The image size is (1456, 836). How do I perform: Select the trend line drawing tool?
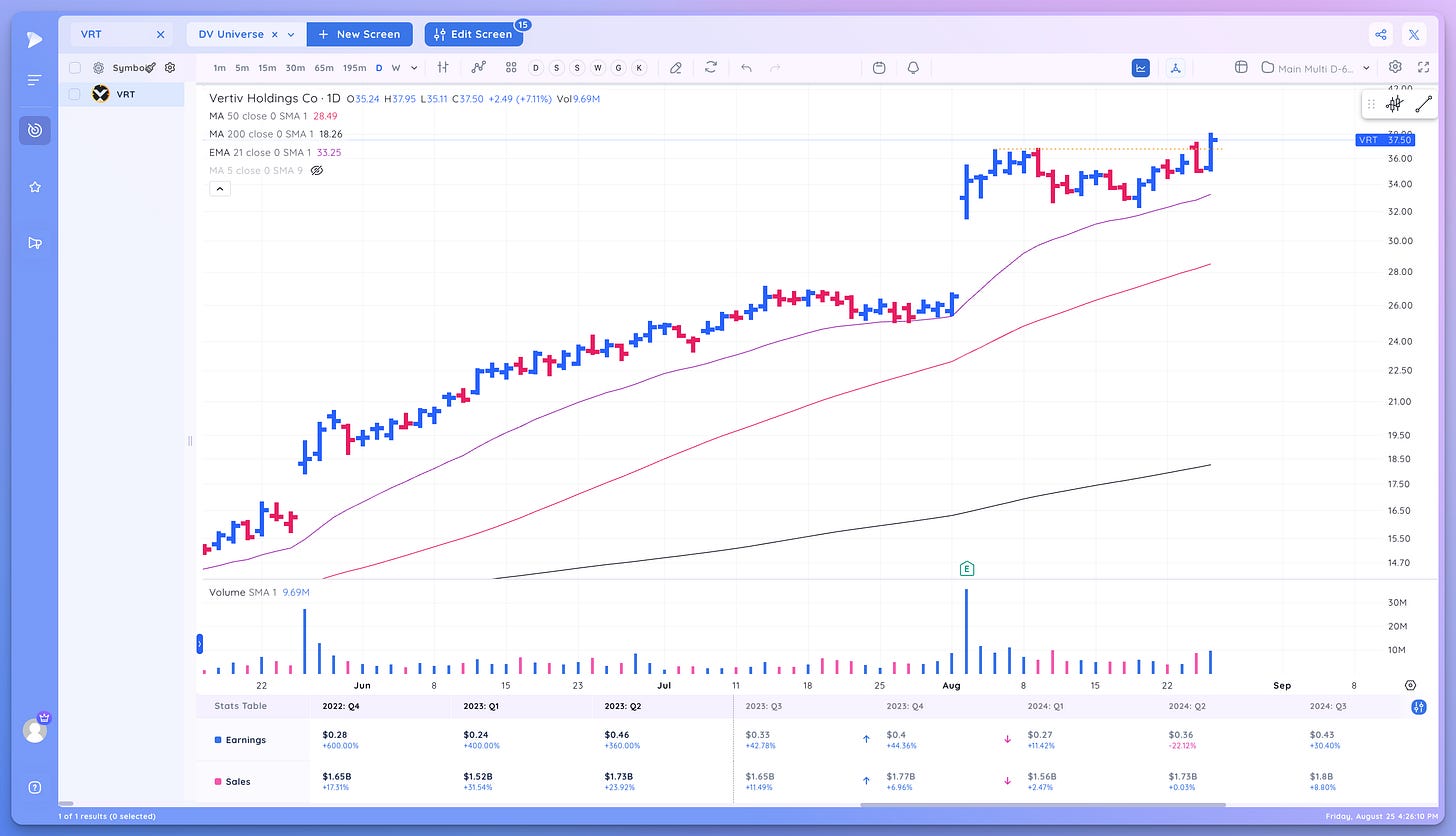coord(1424,104)
